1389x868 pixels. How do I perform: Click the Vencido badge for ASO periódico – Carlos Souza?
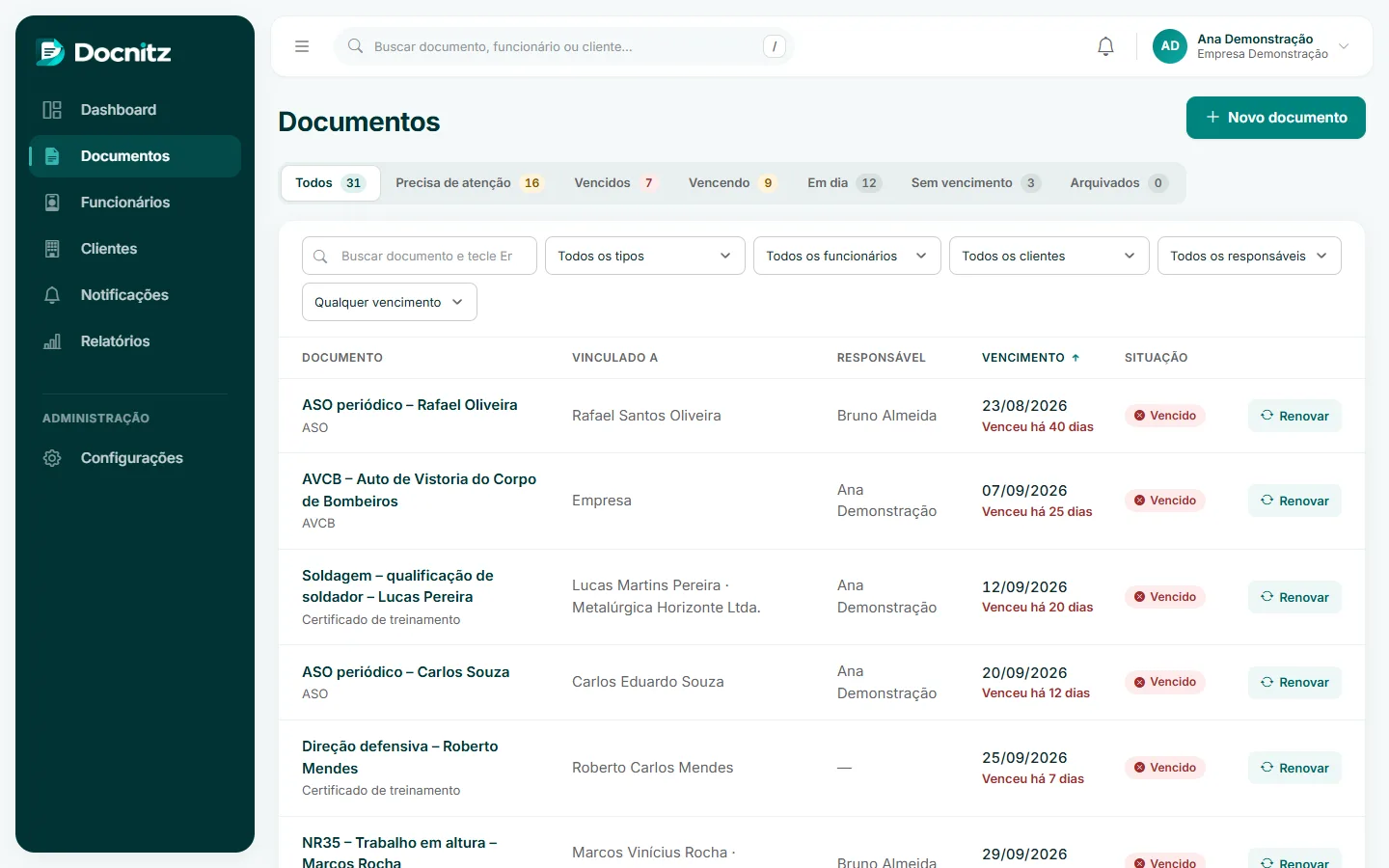click(x=1164, y=682)
